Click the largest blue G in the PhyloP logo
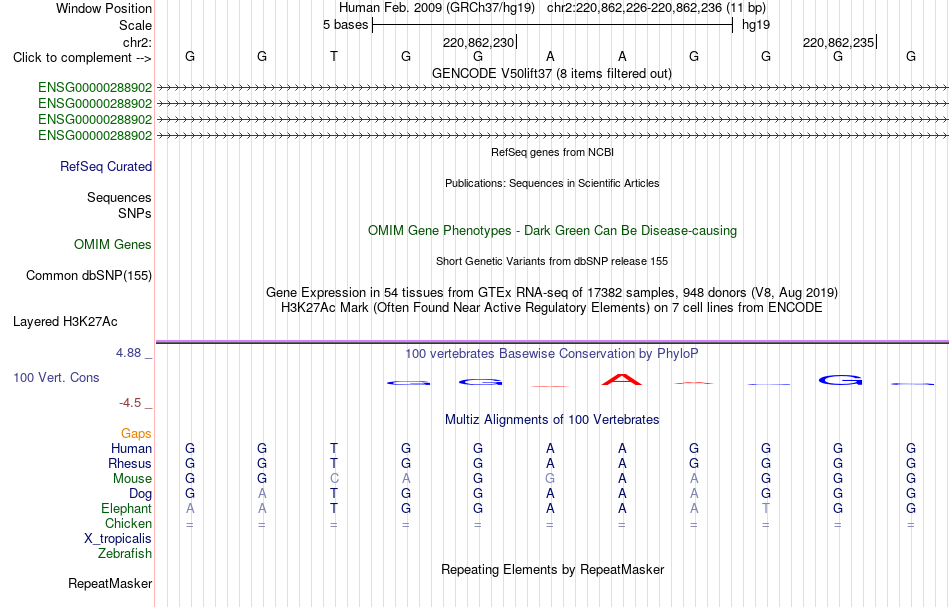Screen dimensions: 950x607 click(840, 380)
